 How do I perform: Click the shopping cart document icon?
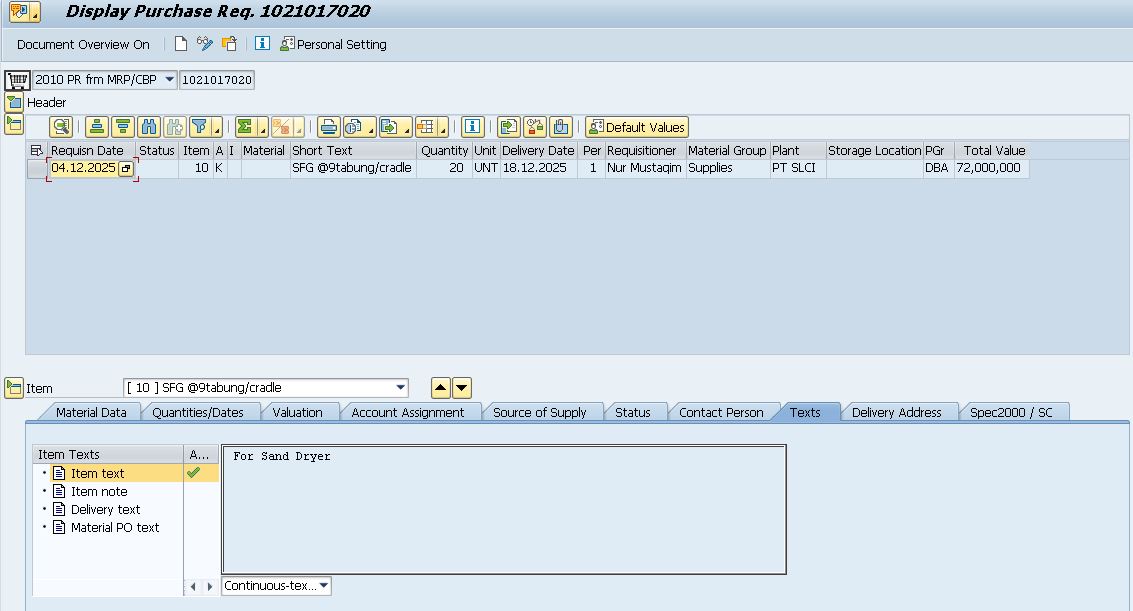[17, 80]
